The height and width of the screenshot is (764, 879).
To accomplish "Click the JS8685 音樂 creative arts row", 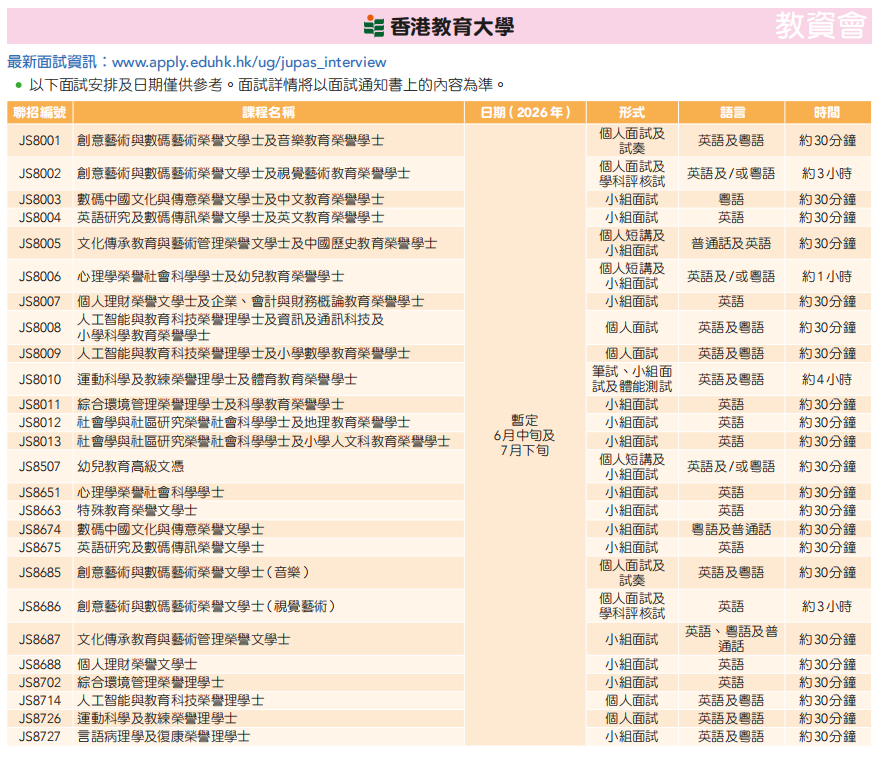I will (x=200, y=572).
